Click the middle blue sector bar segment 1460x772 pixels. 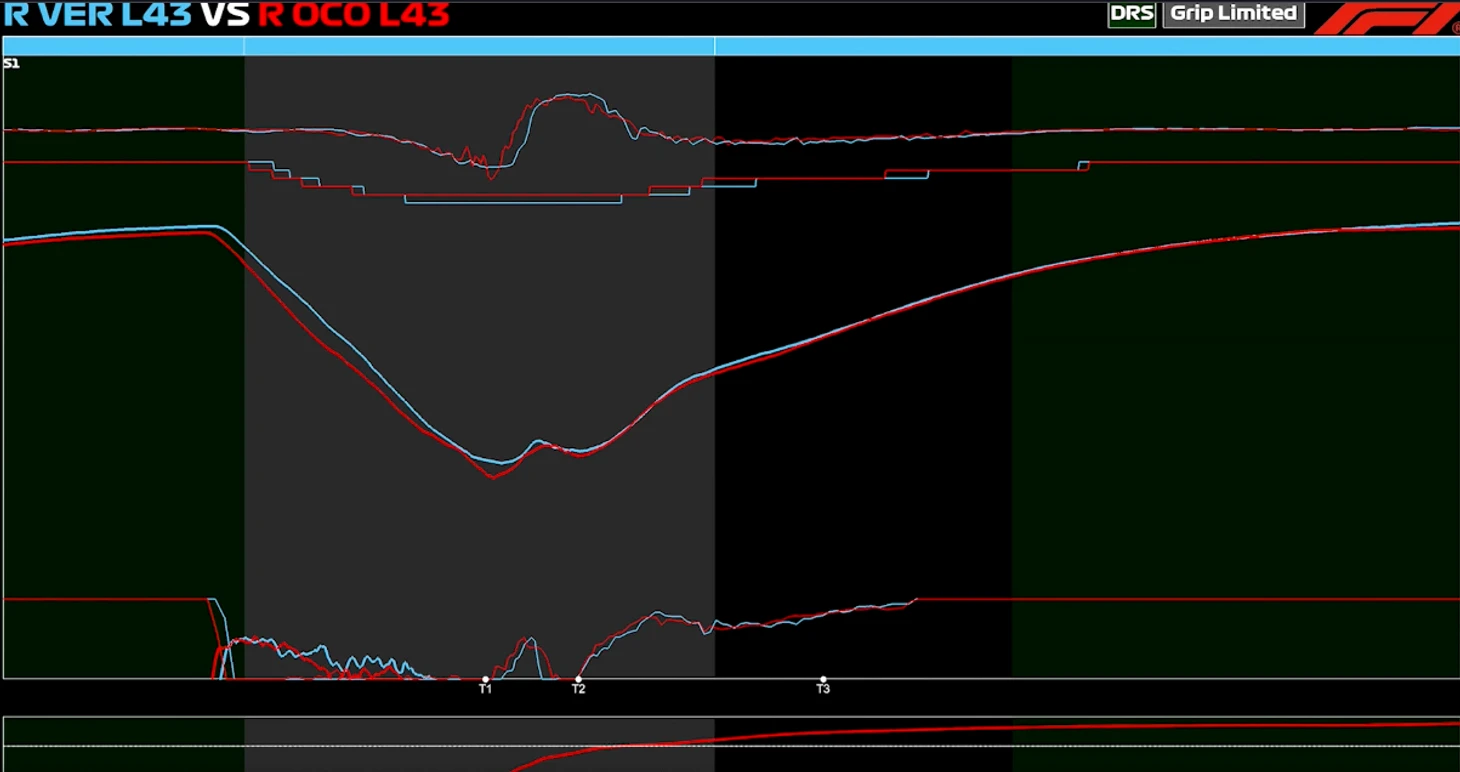point(479,46)
